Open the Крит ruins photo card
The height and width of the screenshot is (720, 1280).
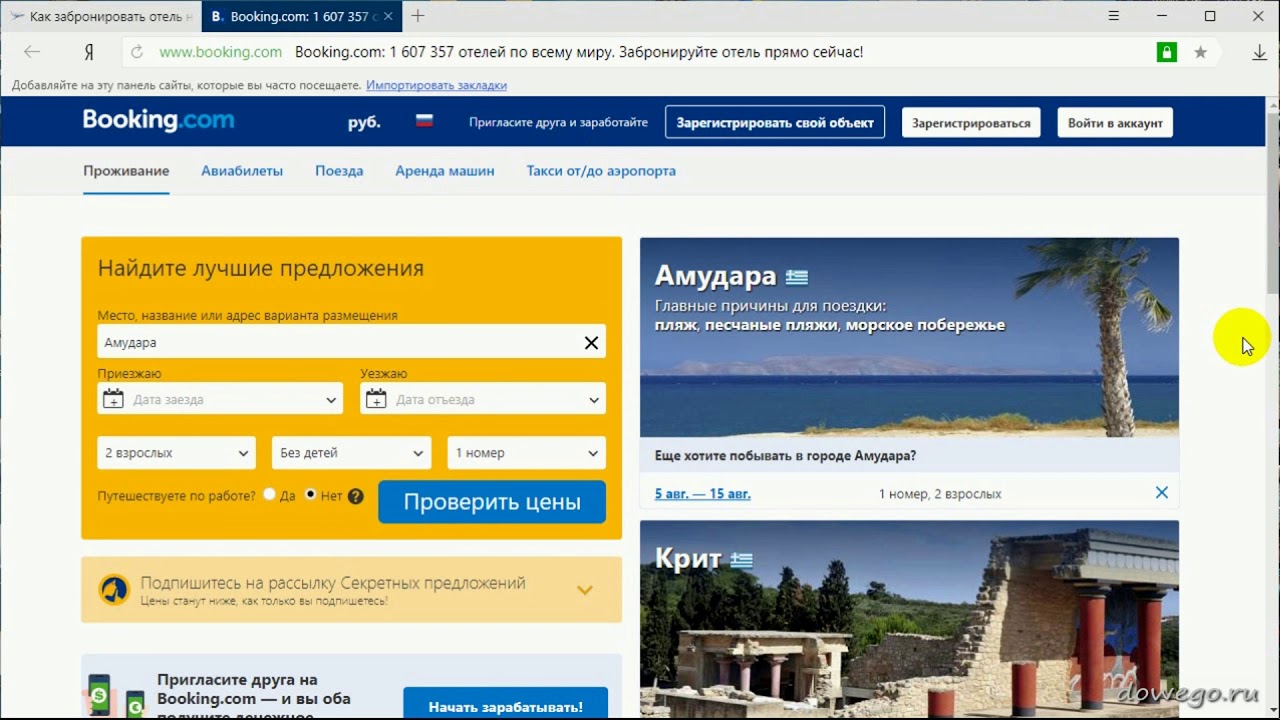pos(909,619)
